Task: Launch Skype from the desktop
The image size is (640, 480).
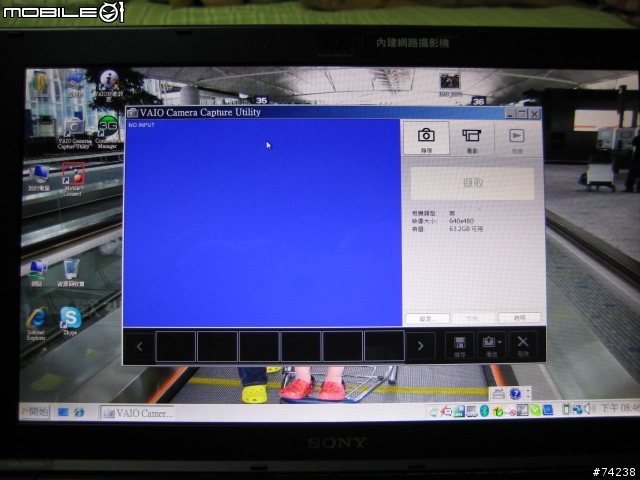Action: pos(71,321)
